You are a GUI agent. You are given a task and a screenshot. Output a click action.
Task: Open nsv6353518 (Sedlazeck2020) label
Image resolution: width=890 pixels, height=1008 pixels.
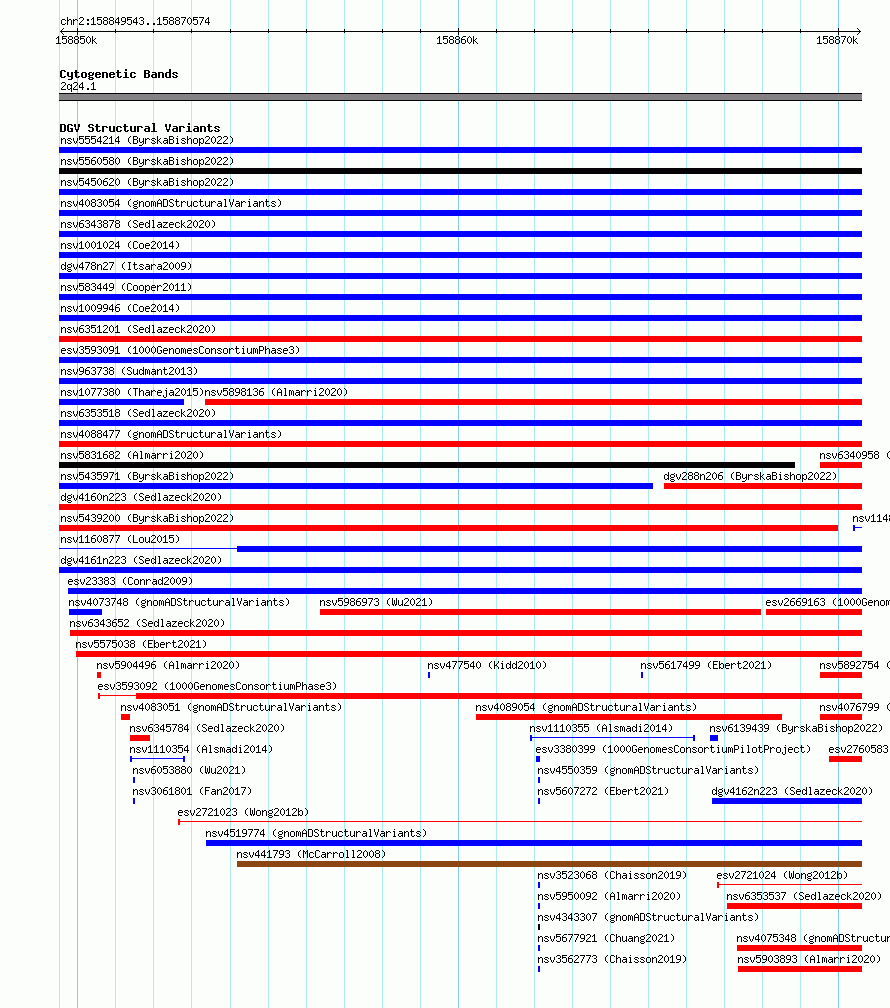tap(138, 413)
